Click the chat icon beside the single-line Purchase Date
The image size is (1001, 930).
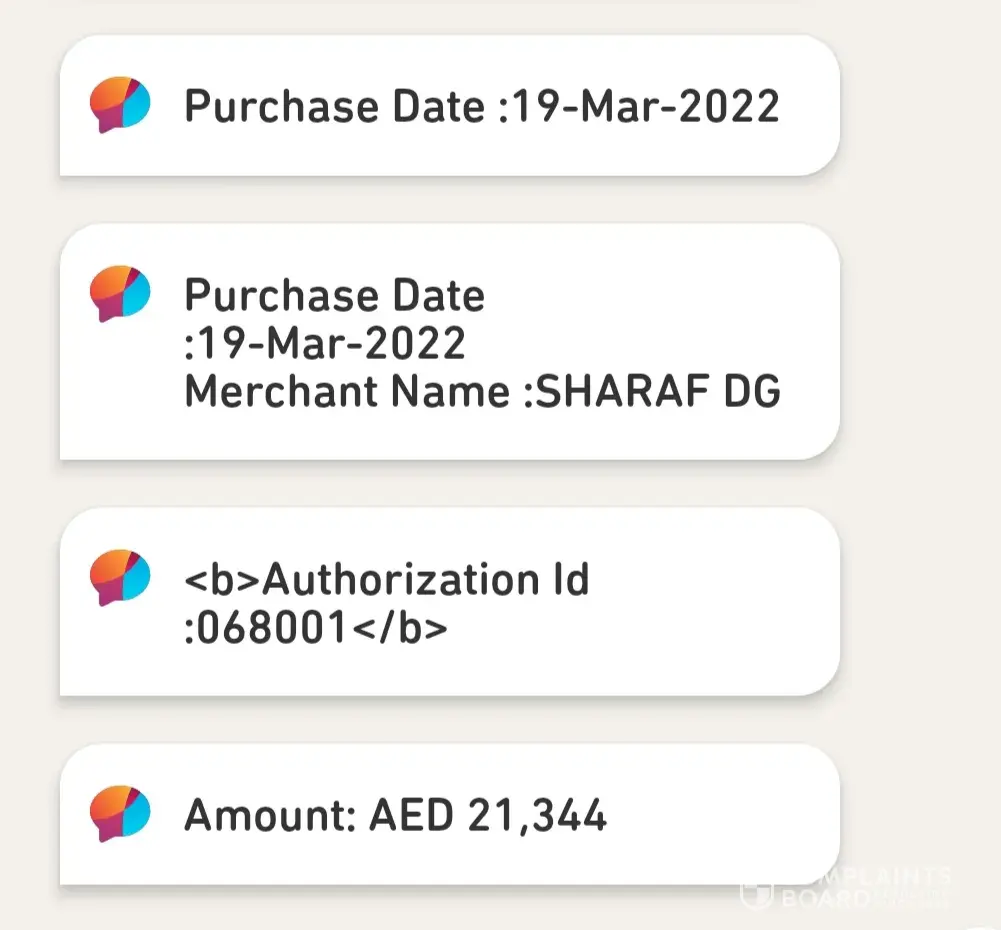point(120,105)
